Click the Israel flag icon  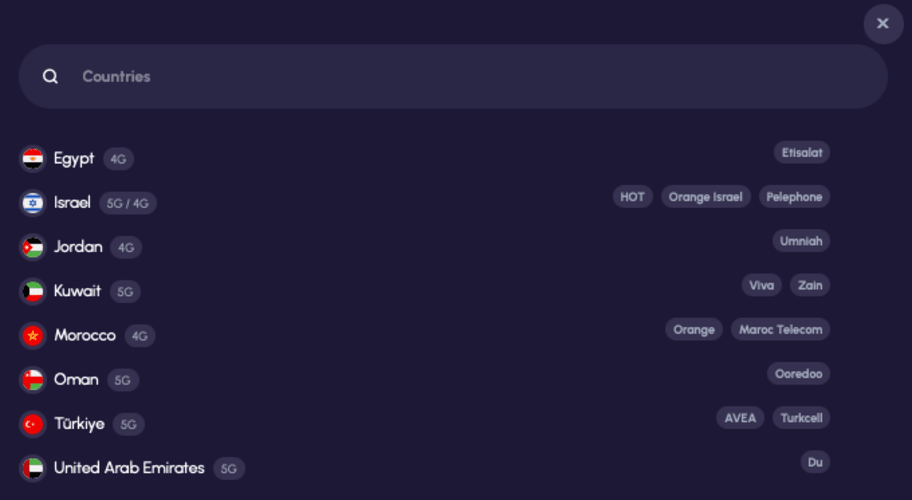(33, 203)
